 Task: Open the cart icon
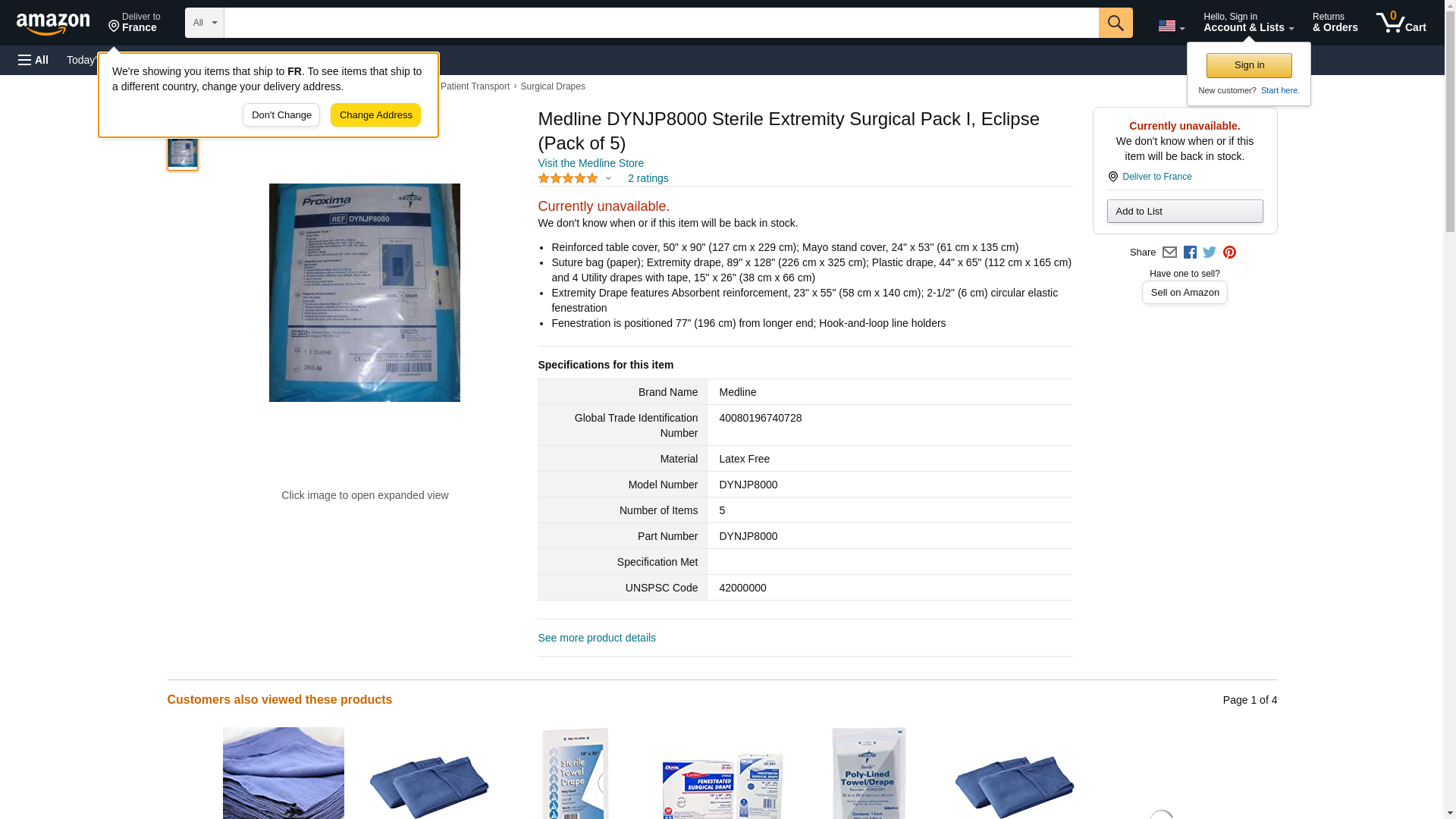tap(1401, 23)
